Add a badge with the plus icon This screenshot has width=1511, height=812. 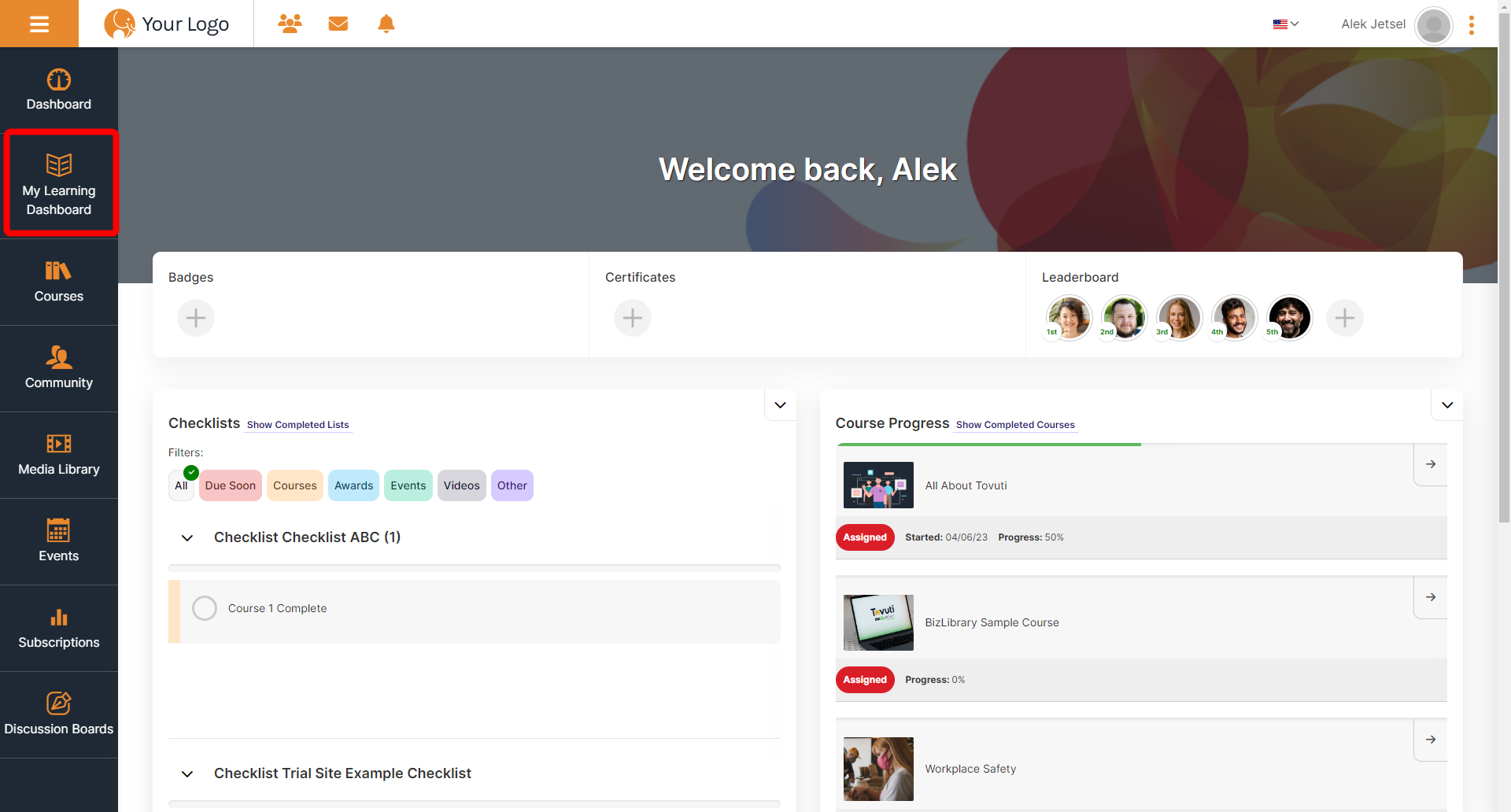click(196, 318)
